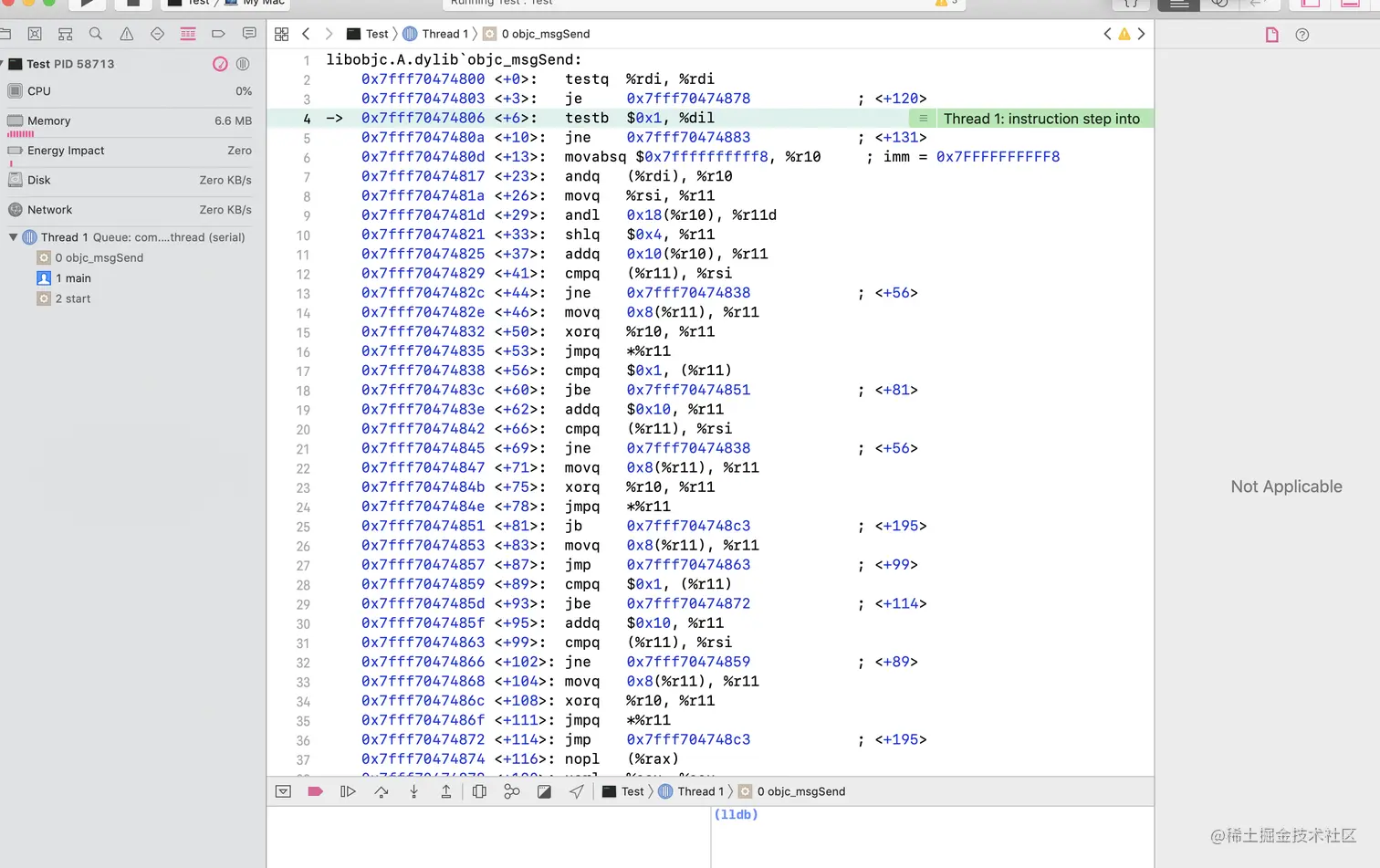
Task: Click the testq instruction on line 2
Action: 586,79
